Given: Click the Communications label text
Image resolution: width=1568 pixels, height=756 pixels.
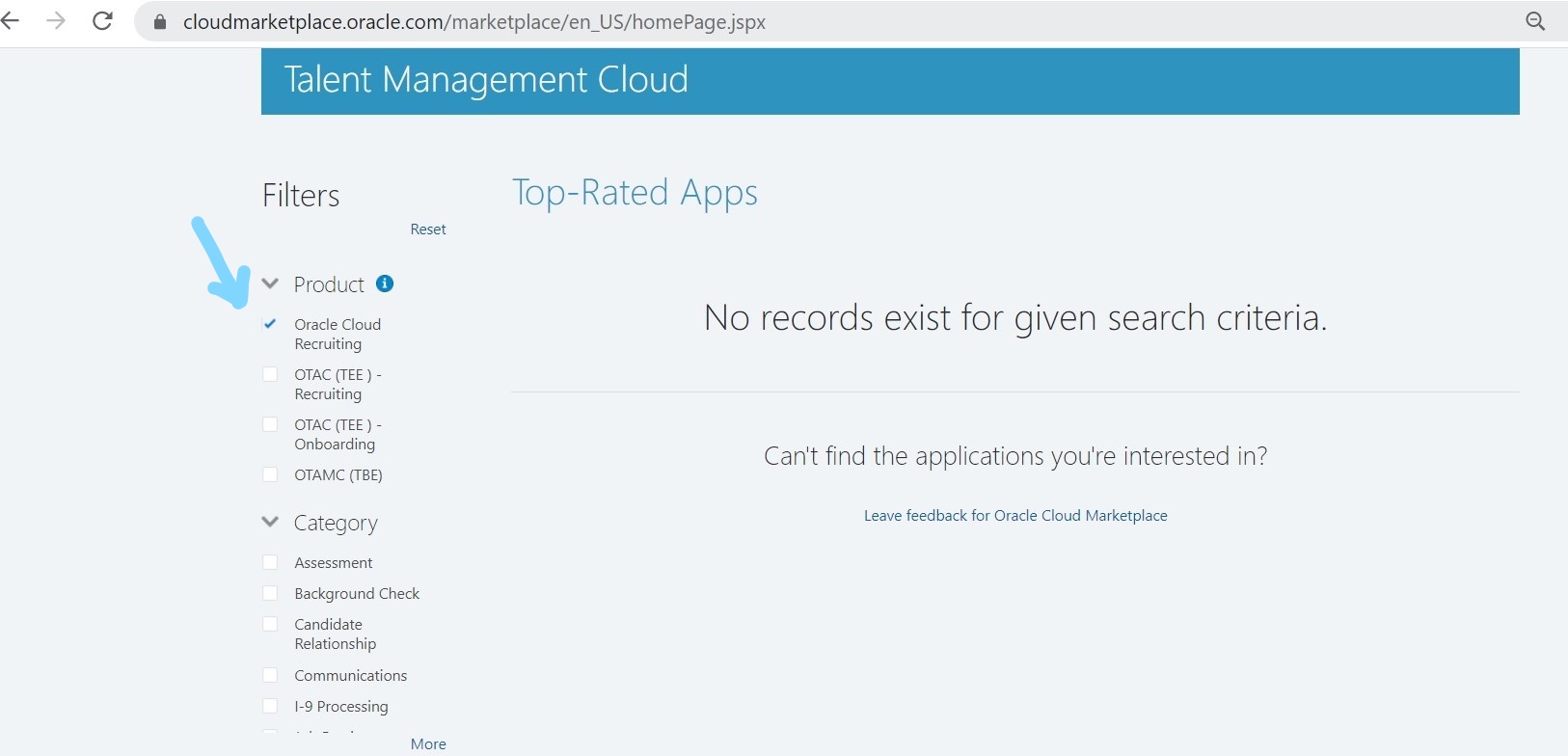Looking at the screenshot, I should (351, 675).
